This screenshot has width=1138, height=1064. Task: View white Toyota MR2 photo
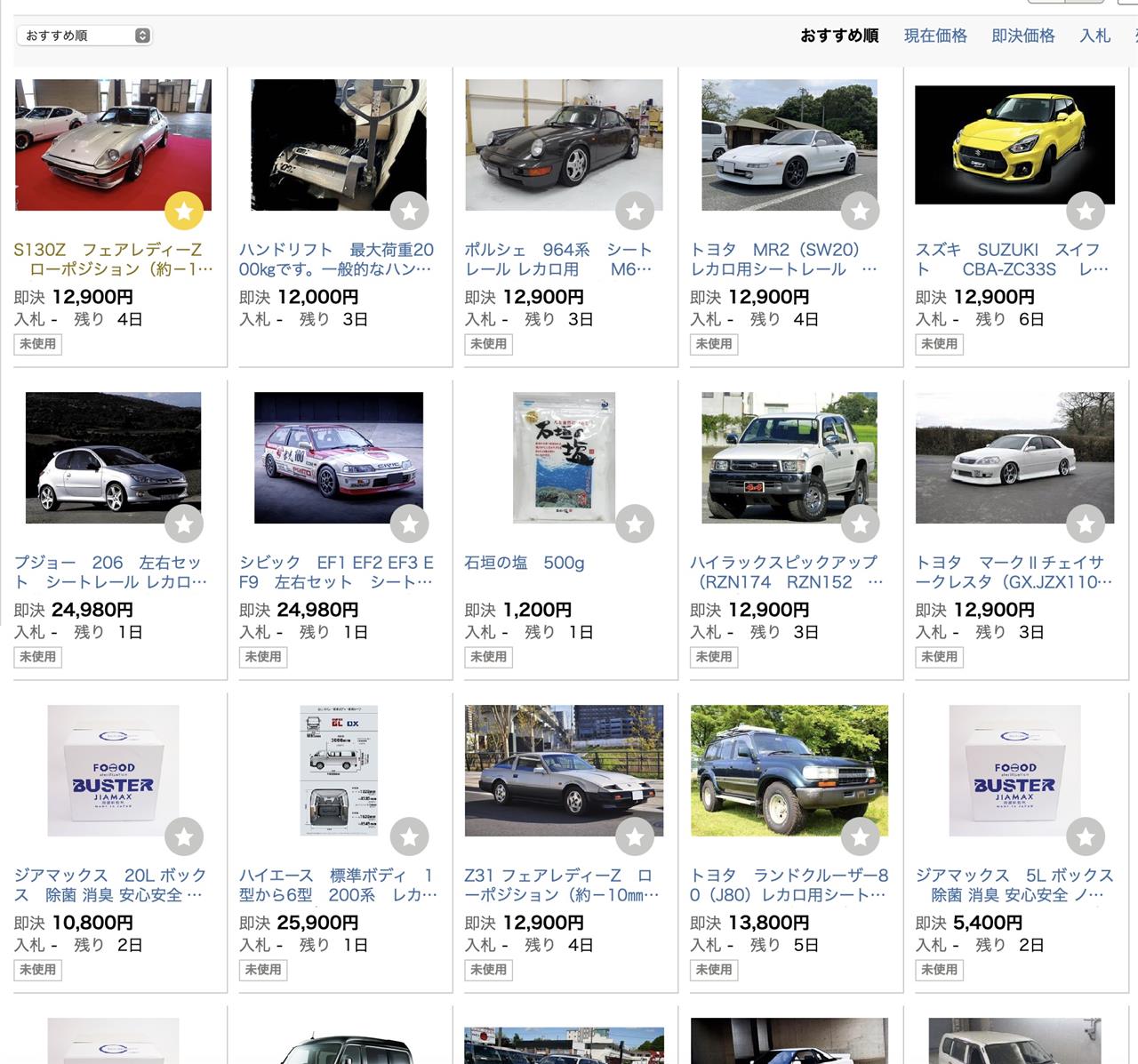pos(789,145)
